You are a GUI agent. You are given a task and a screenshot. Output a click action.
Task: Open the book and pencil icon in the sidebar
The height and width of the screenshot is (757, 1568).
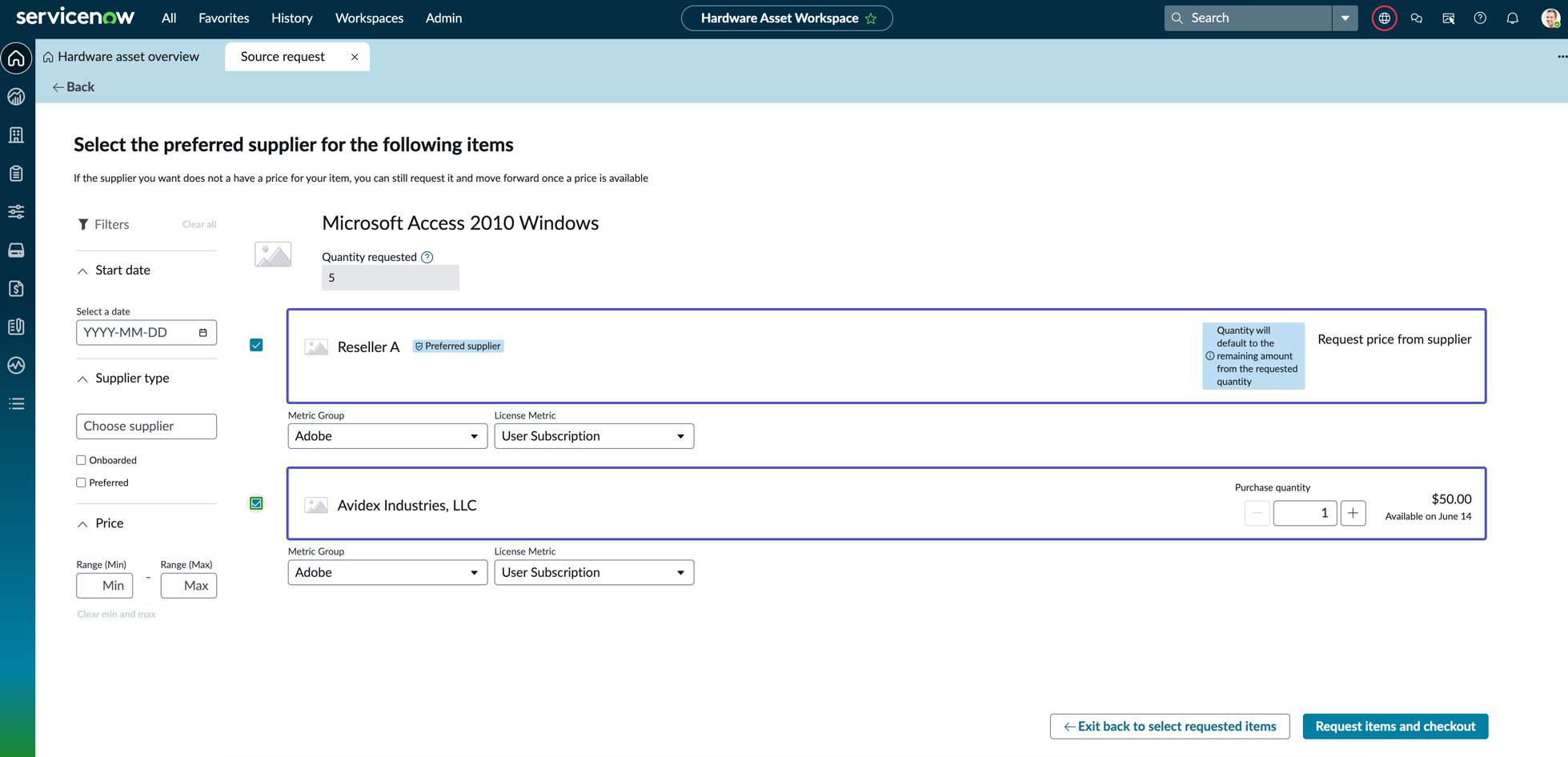pos(17,327)
